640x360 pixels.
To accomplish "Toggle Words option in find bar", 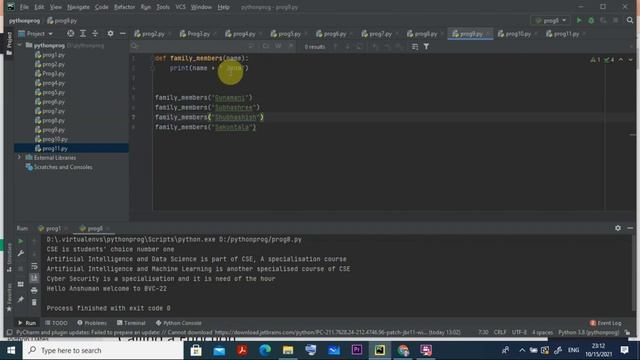I will click(278, 47).
